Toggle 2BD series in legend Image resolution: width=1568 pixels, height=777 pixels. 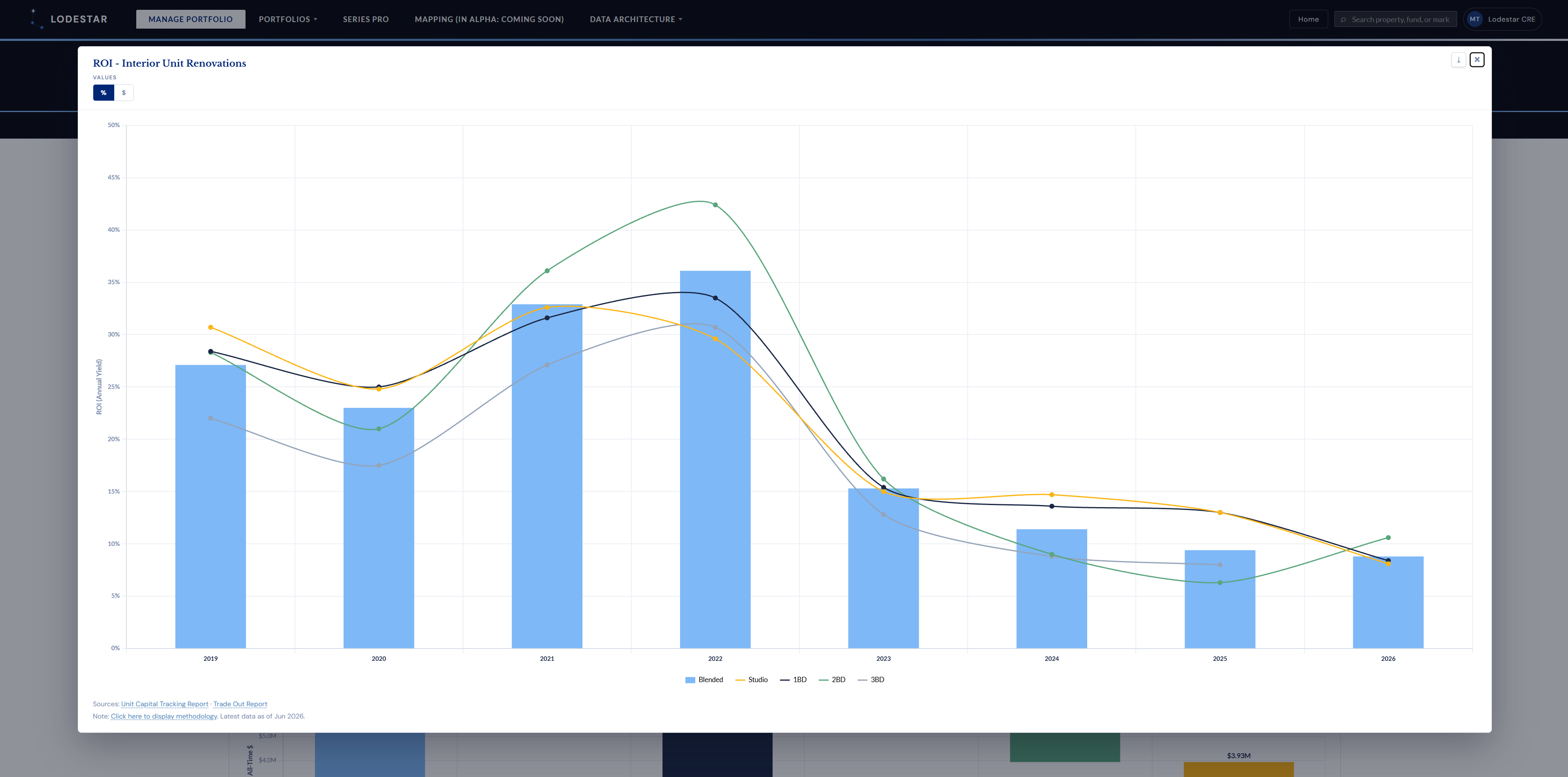(832, 680)
